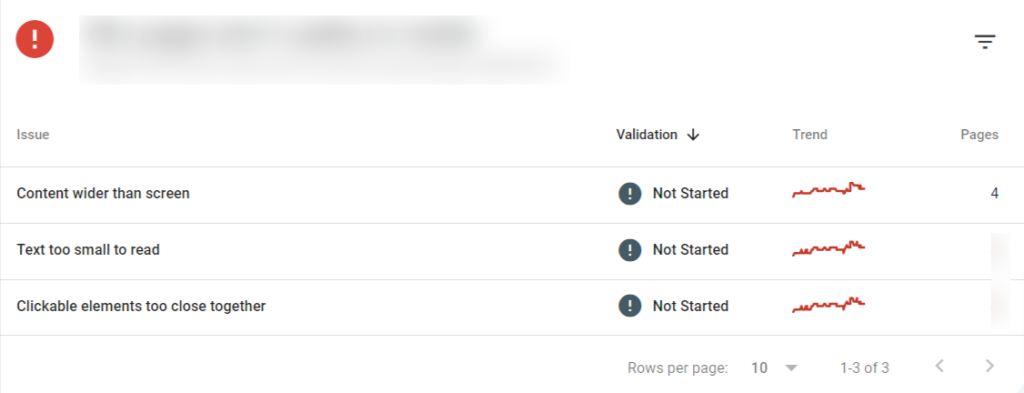Image resolution: width=1024 pixels, height=393 pixels.
Task: Click the Issue column header
Action: [x=33, y=134]
